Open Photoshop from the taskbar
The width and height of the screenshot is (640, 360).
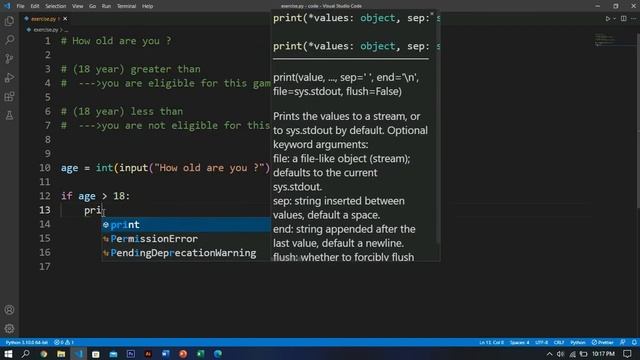(131, 354)
